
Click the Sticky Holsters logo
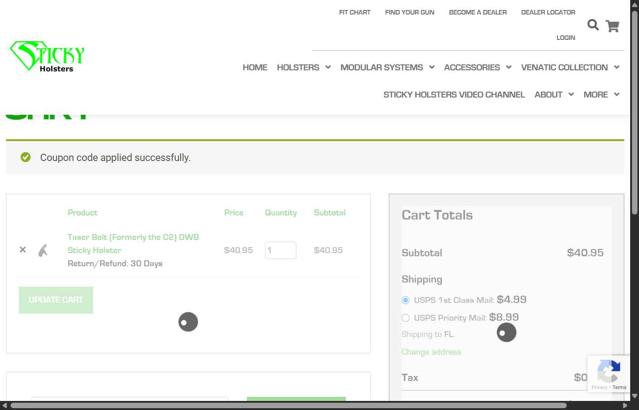47,56
